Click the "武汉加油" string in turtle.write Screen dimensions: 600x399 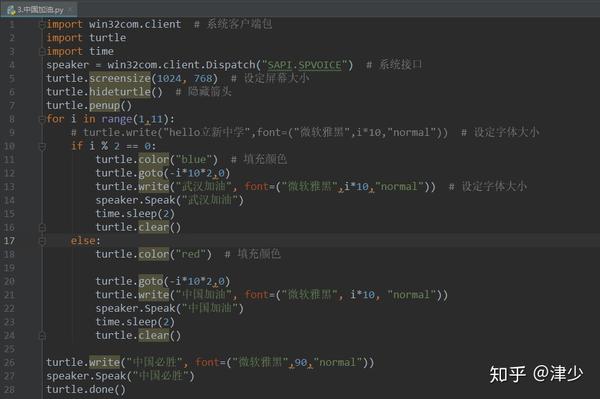point(204,187)
